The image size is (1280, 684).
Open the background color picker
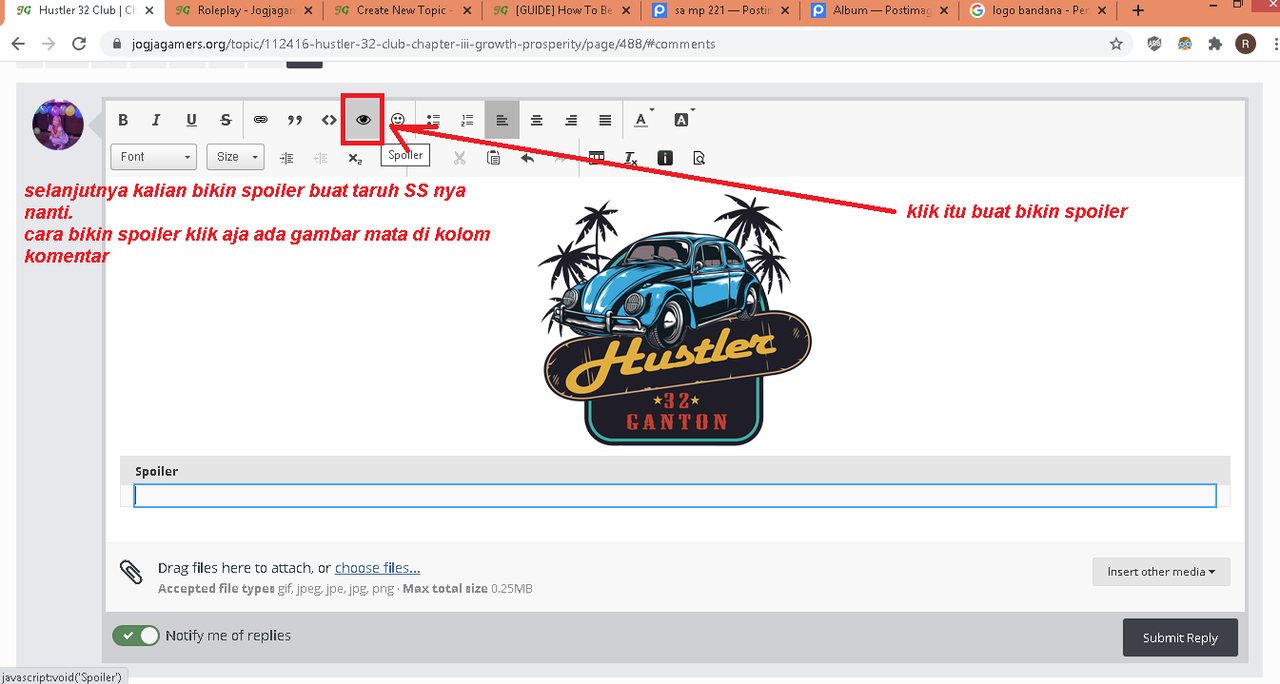click(683, 120)
